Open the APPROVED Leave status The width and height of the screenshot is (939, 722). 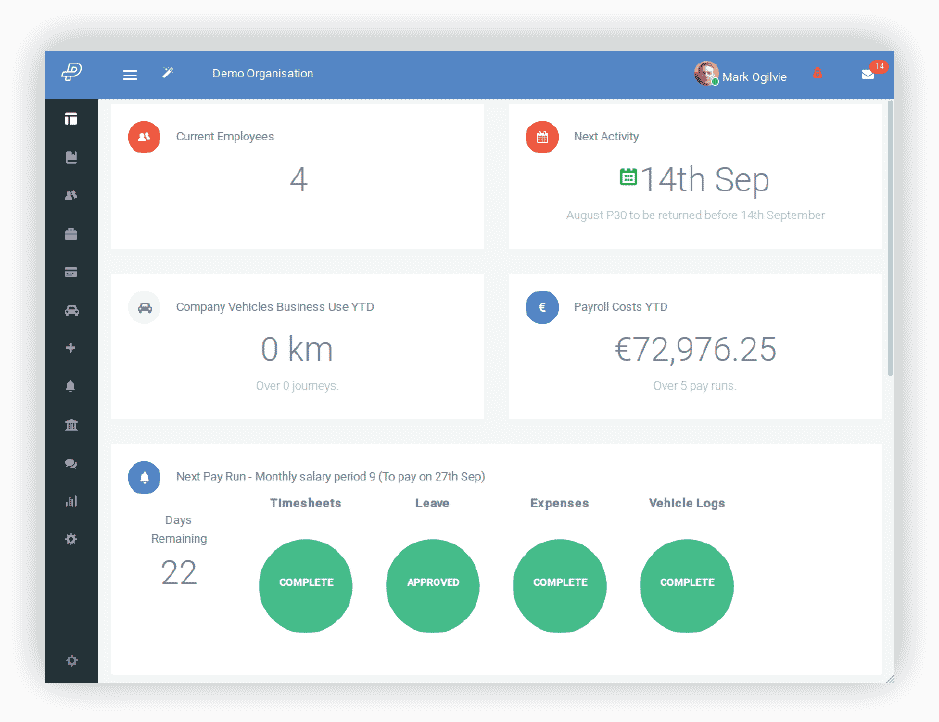click(x=432, y=586)
